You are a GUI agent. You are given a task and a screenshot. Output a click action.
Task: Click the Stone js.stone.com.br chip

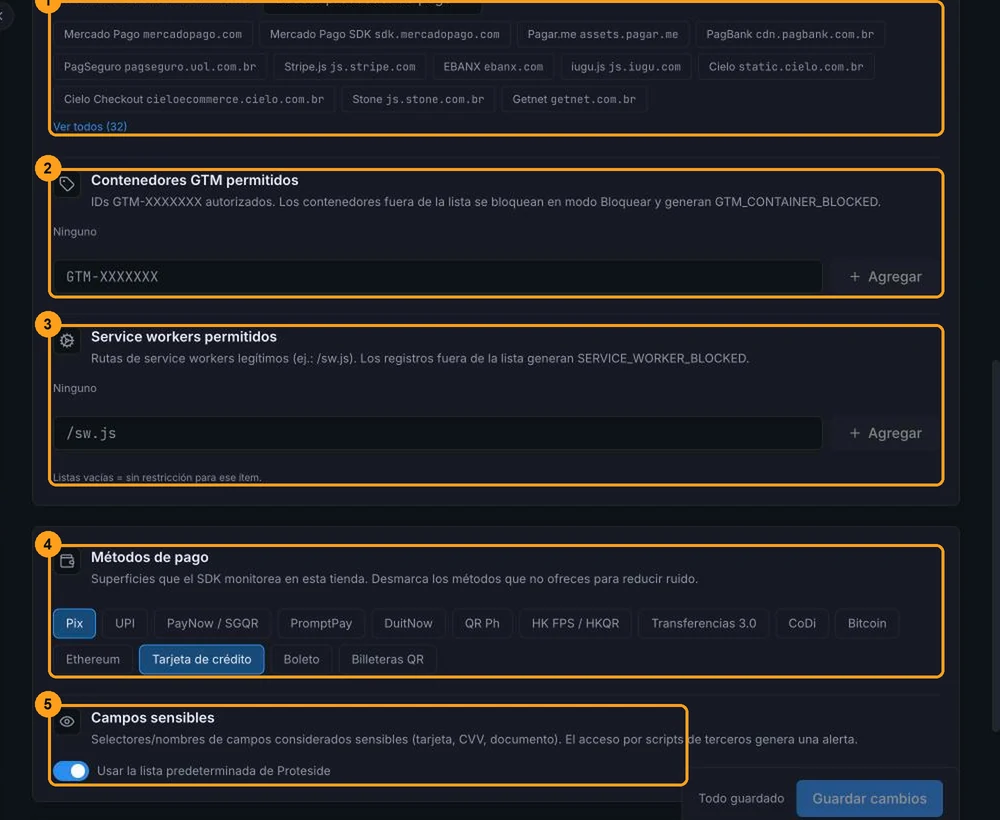[x=418, y=99]
